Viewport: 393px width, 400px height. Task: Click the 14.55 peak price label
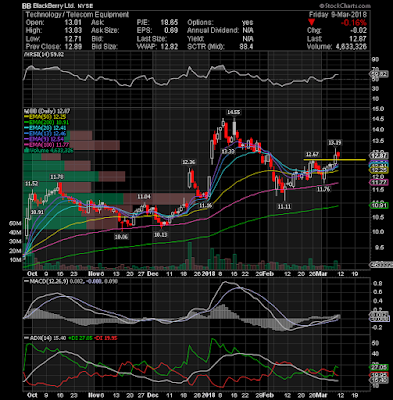(x=233, y=112)
